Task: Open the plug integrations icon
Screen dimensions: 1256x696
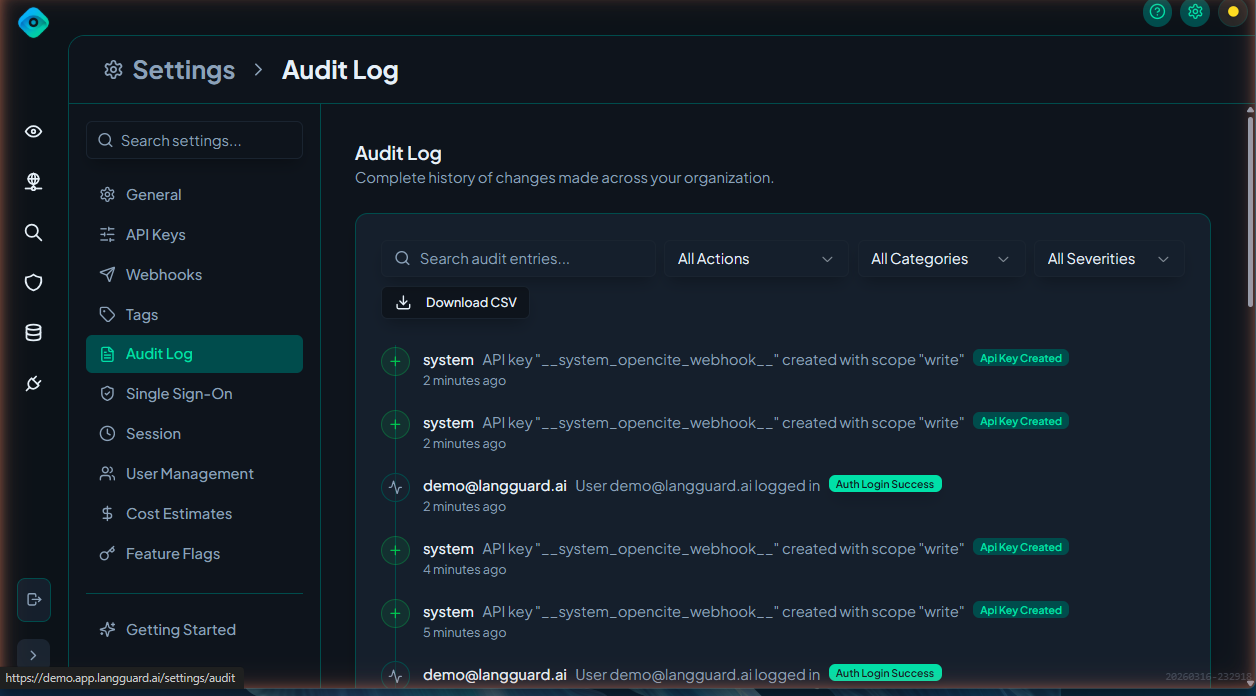Action: (33, 384)
